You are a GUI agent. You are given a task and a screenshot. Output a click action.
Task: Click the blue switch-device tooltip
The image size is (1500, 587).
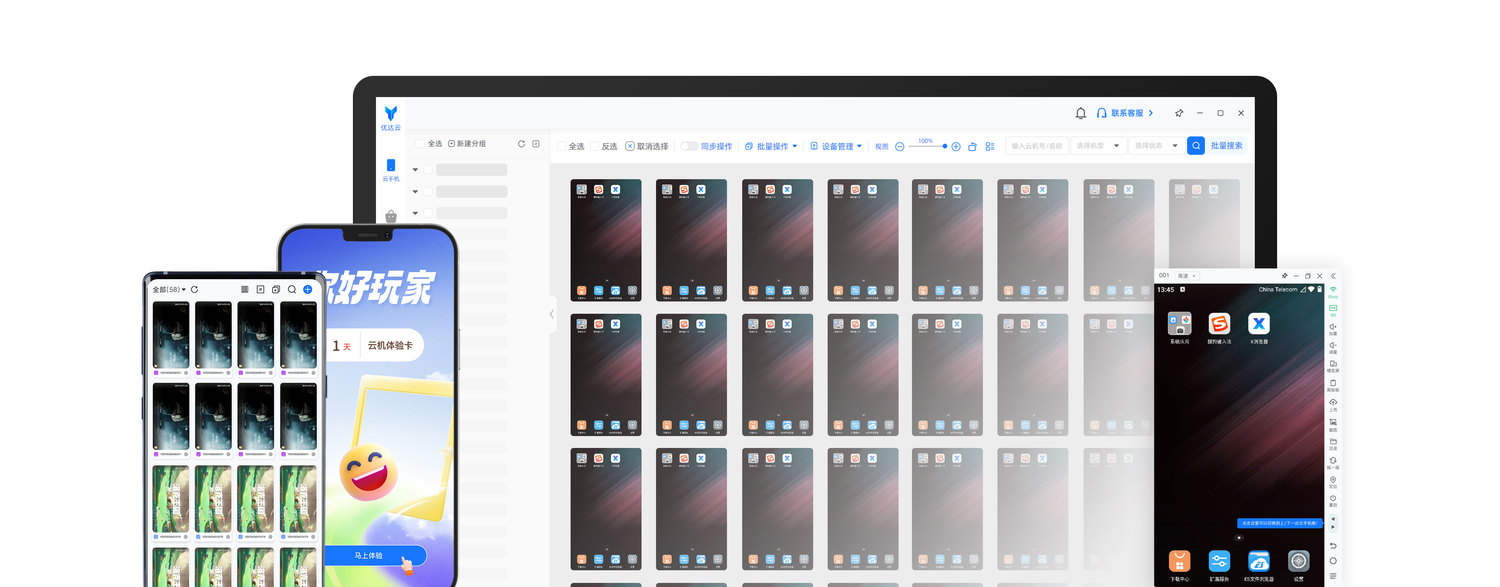1280,523
